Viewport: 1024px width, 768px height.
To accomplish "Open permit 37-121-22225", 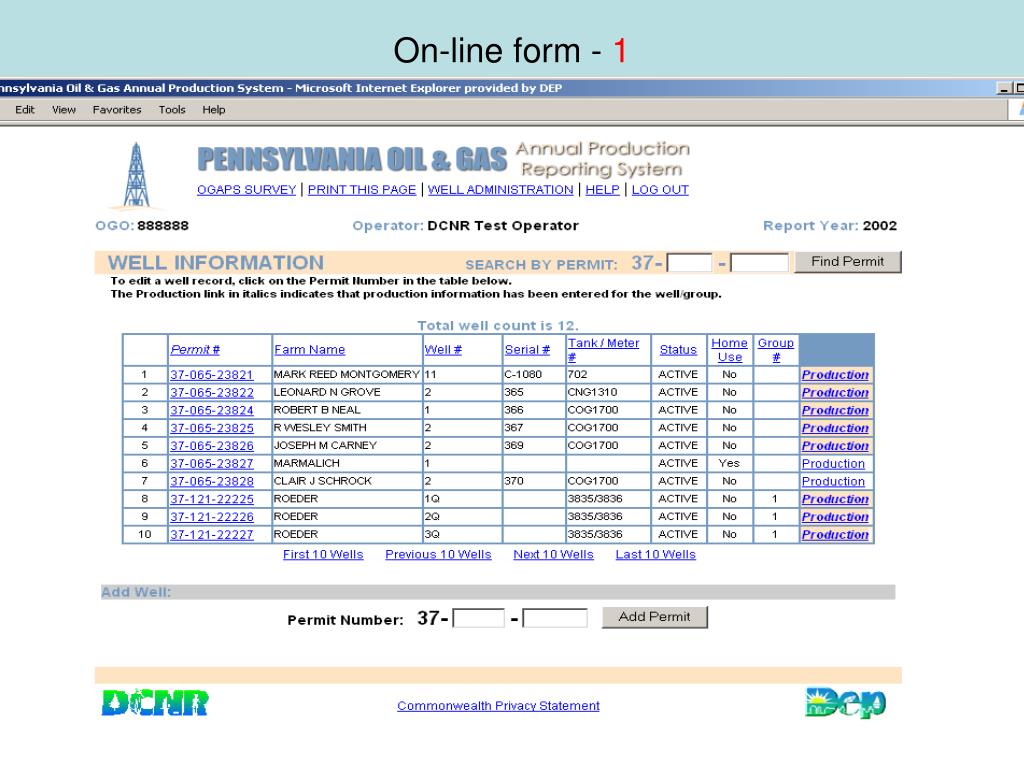I will click(x=212, y=499).
